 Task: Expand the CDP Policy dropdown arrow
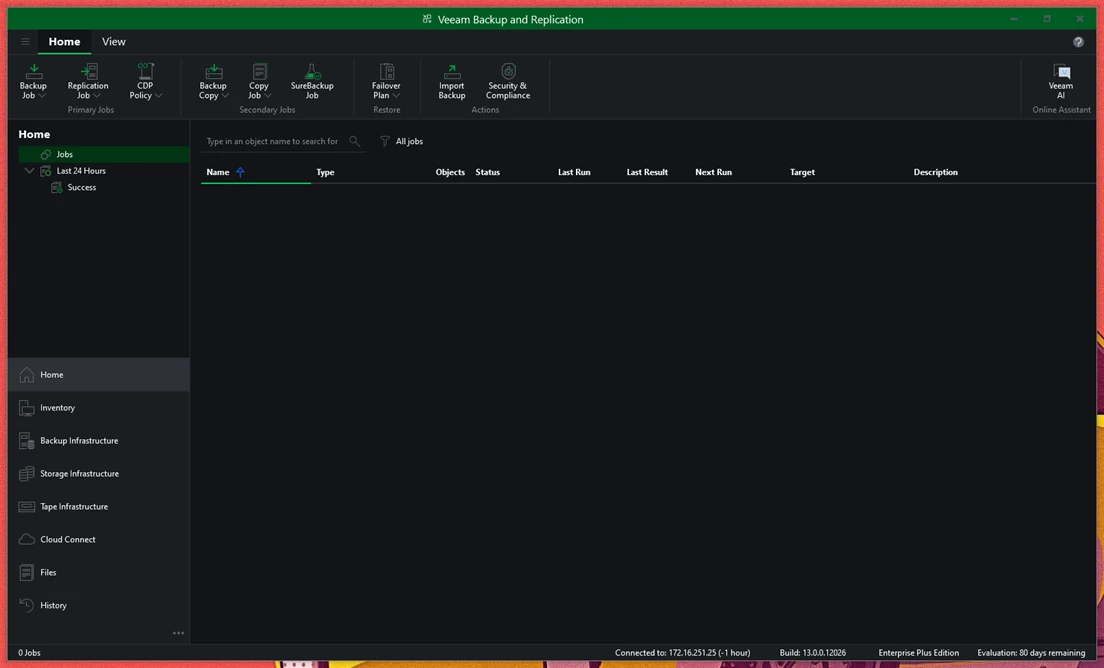[x=158, y=96]
